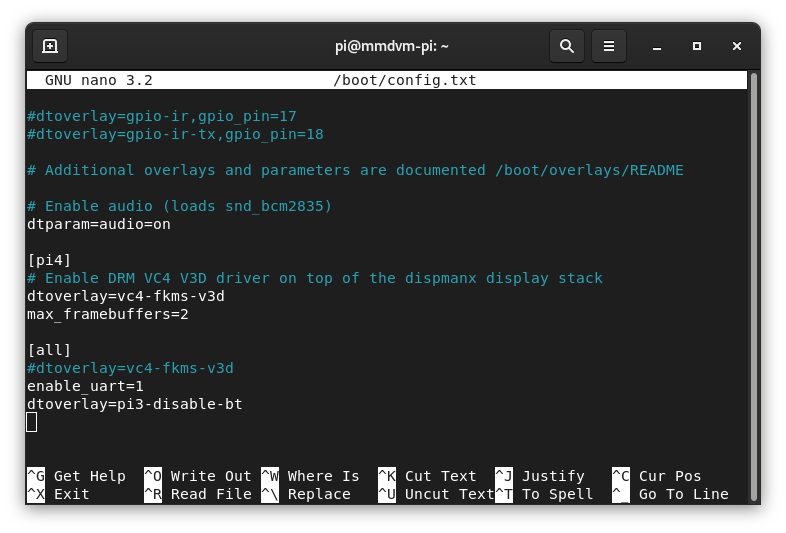786x533 pixels.
Task: Maximize the terminal window
Action: coord(697,46)
